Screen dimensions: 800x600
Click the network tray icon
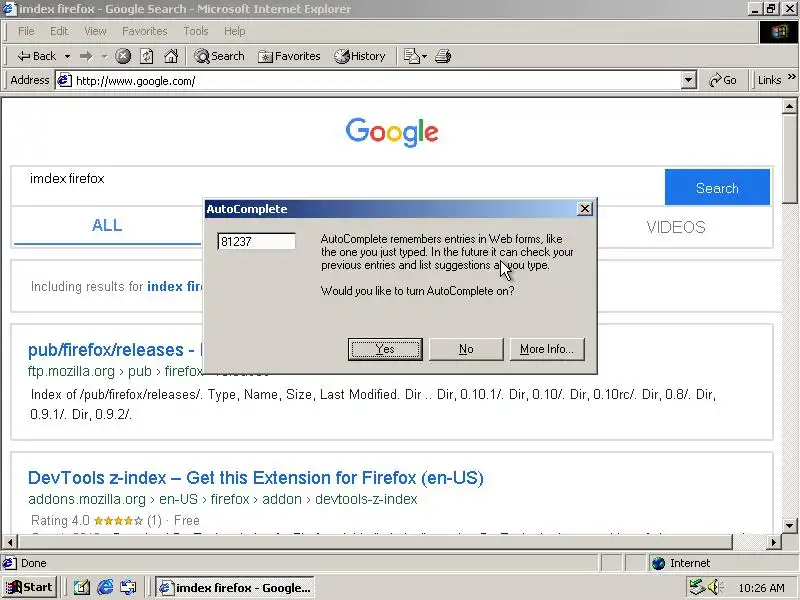click(697, 587)
